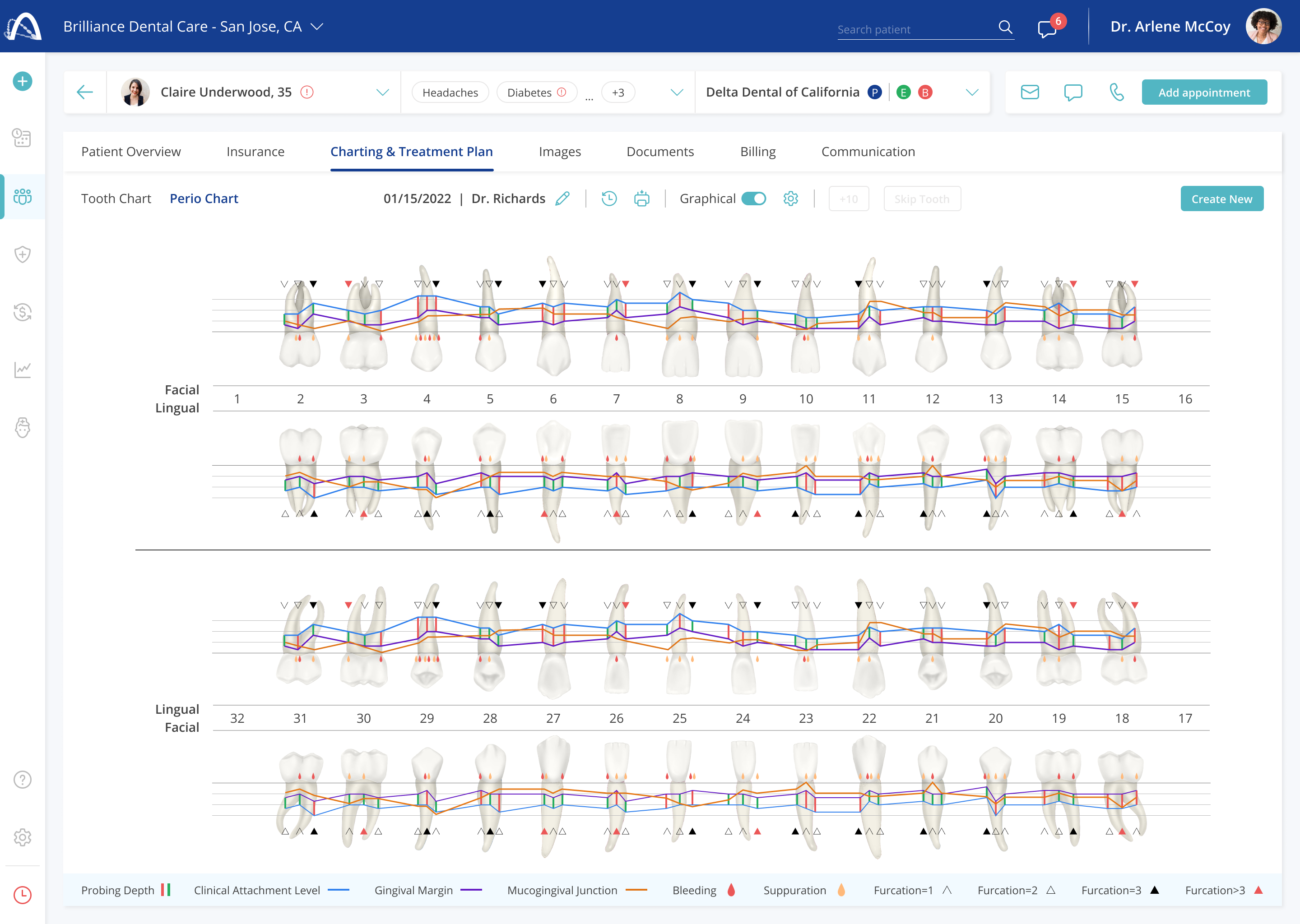Viewport: 1300px width, 924px height.
Task: Open the patients group sidebar icon
Action: click(x=22, y=197)
